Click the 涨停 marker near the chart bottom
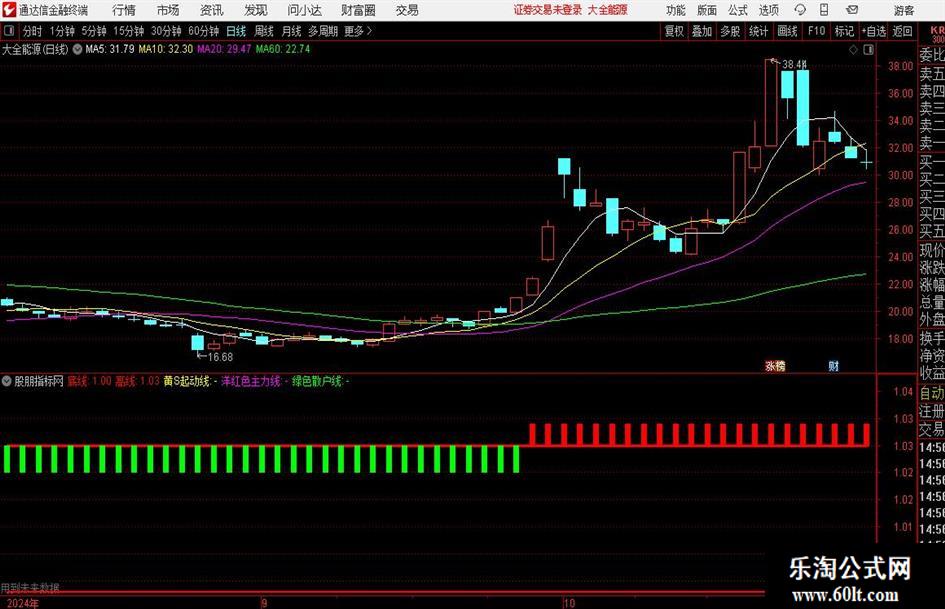 [x=775, y=366]
